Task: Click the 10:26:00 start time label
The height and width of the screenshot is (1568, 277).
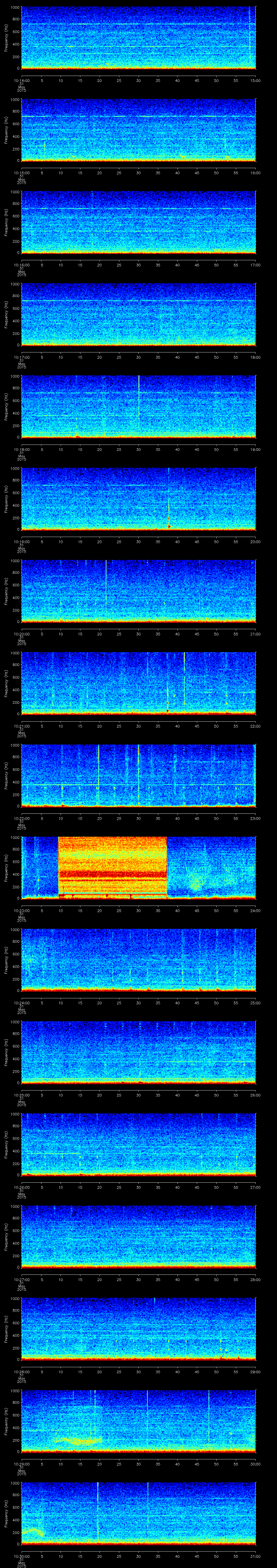Action: click(21, 1187)
